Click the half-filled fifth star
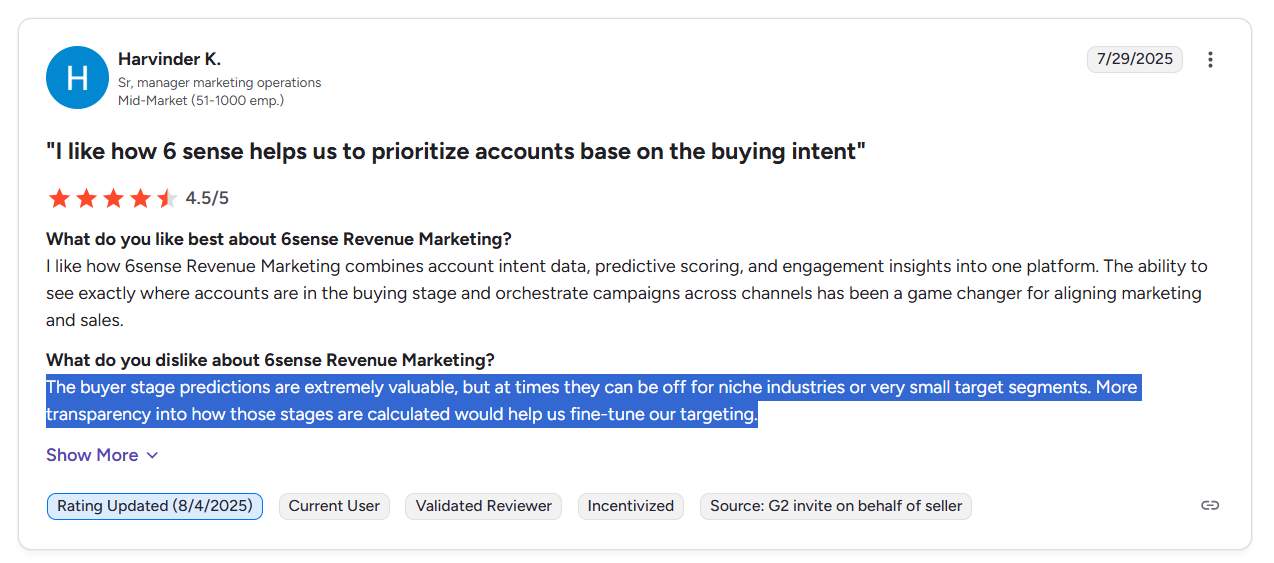1274x563 pixels. click(167, 198)
